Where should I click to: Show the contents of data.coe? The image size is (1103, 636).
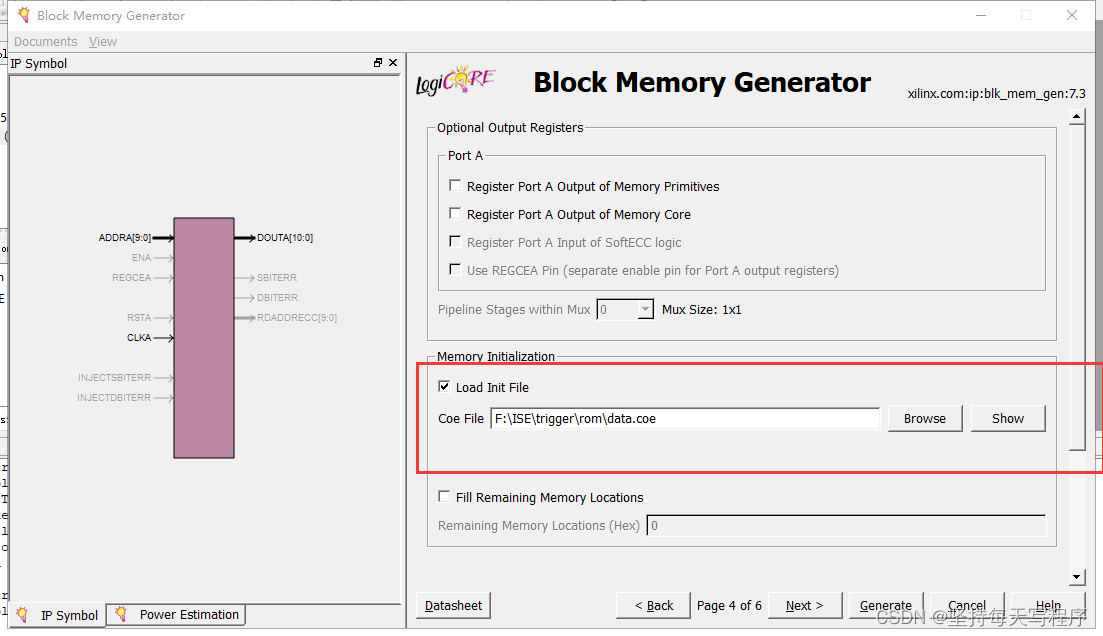tap(1007, 418)
